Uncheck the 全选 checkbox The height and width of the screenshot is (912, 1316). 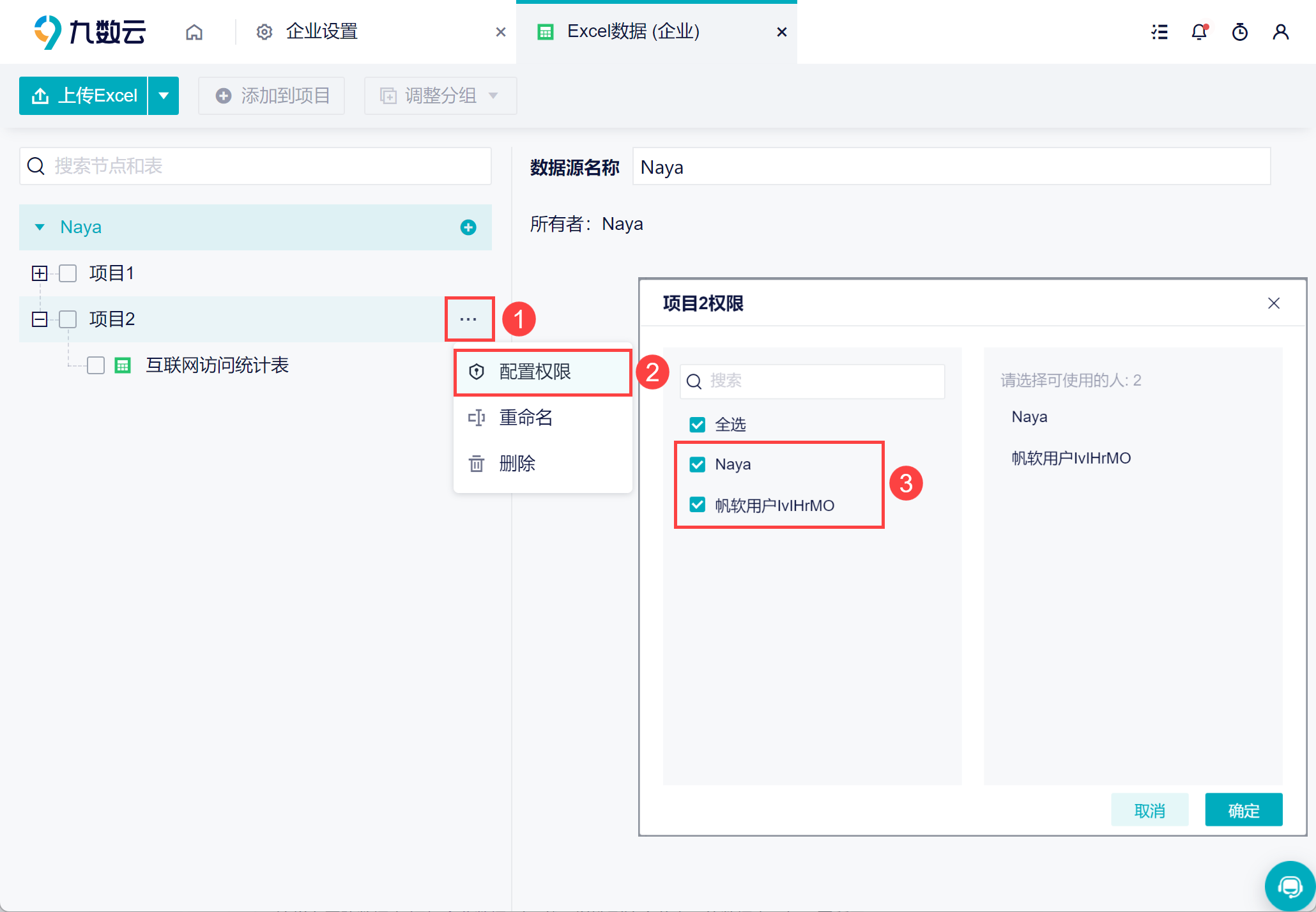pyautogui.click(x=697, y=425)
